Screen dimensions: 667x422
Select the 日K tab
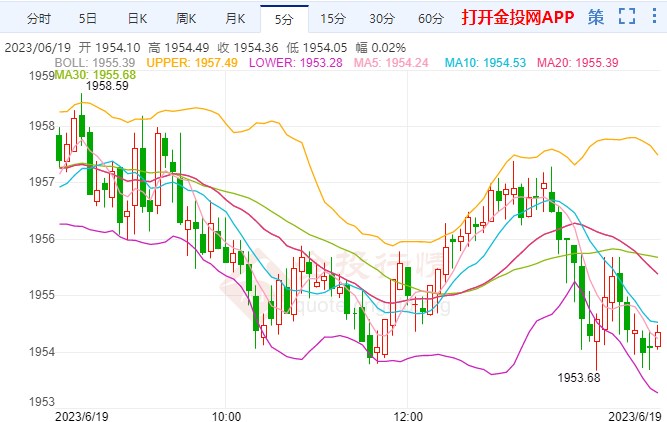pos(137,19)
